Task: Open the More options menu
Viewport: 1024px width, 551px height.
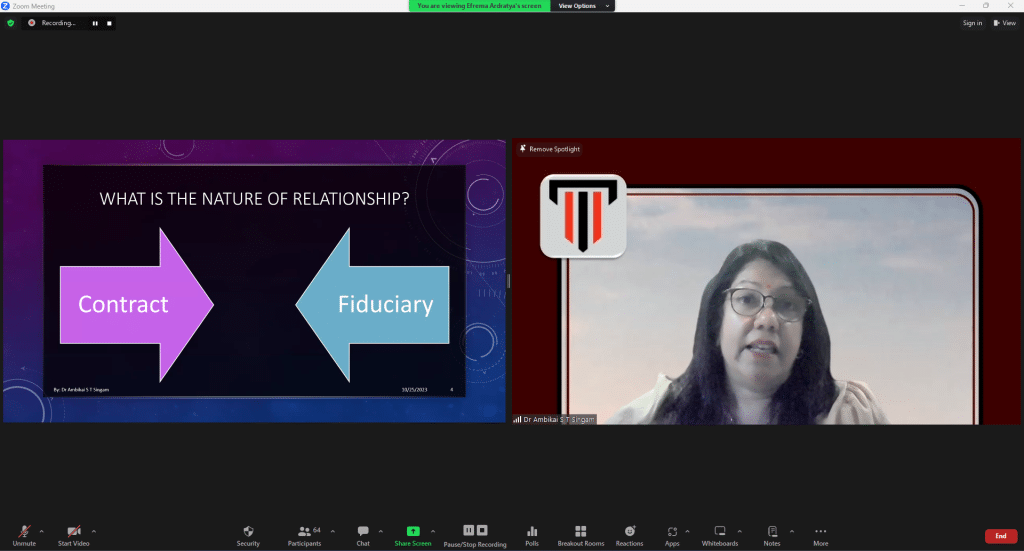Action: click(820, 532)
